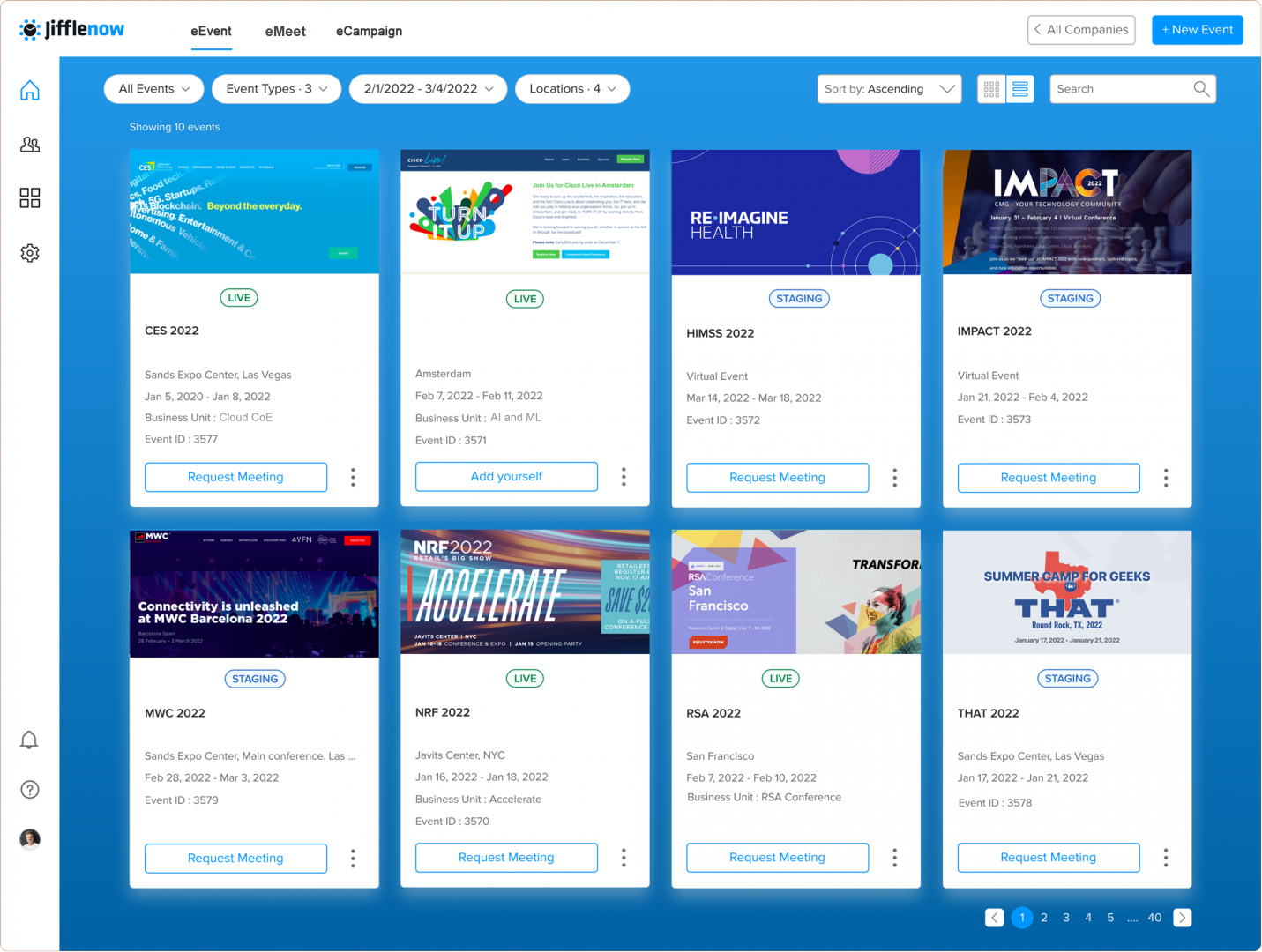This screenshot has width=1262, height=952.
Task: Click the Showing 10 events label
Action: (x=175, y=127)
